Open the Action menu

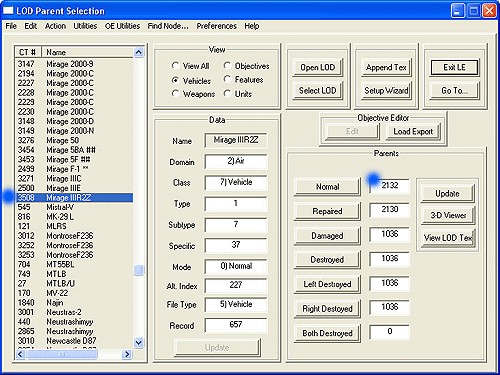(x=55, y=26)
